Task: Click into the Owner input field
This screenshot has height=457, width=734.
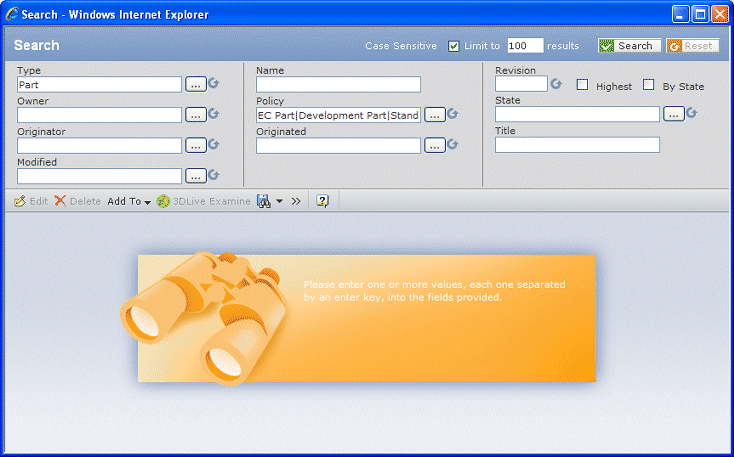Action: (99, 115)
